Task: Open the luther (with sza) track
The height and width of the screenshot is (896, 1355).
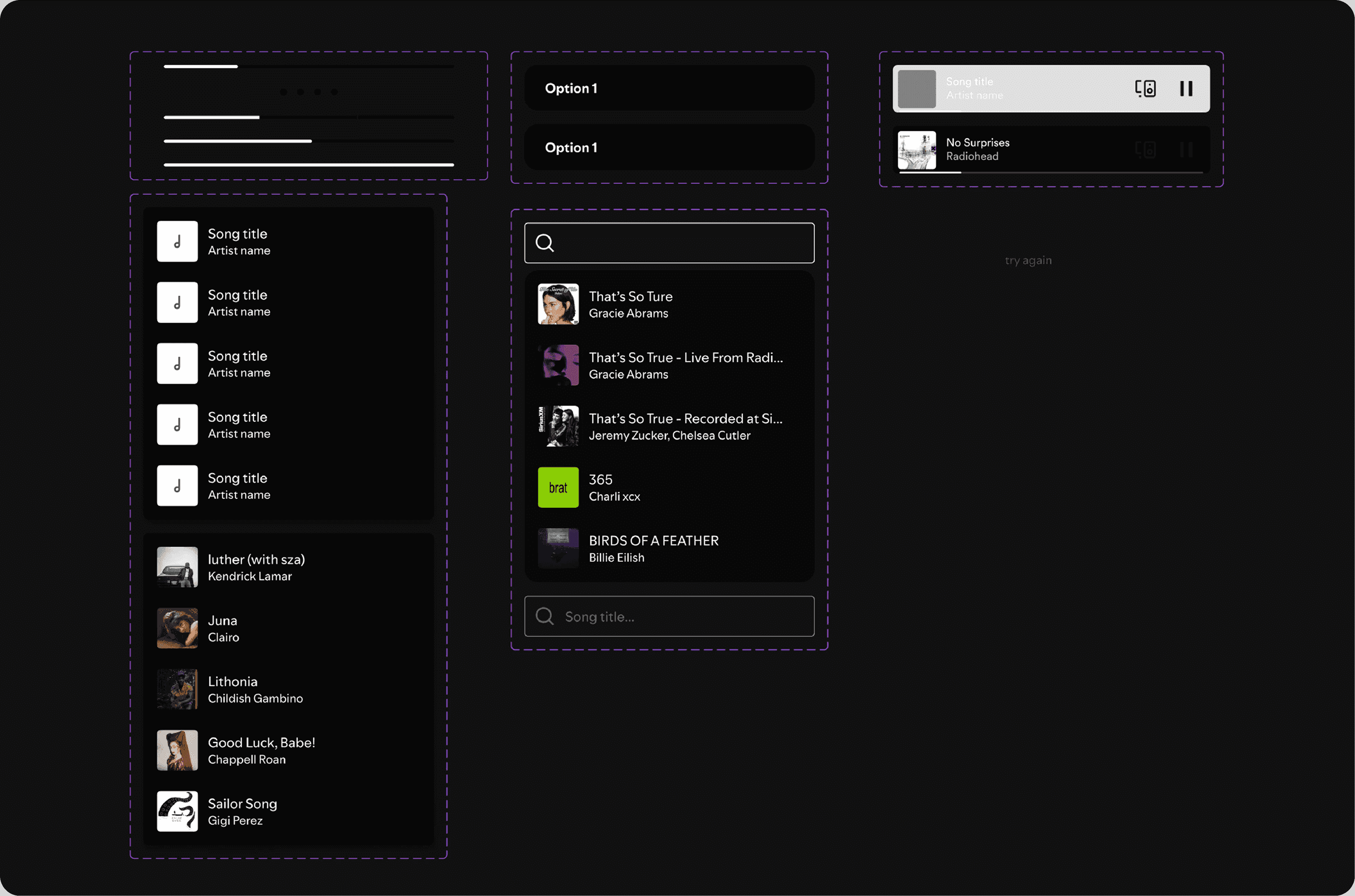Action: (256, 567)
